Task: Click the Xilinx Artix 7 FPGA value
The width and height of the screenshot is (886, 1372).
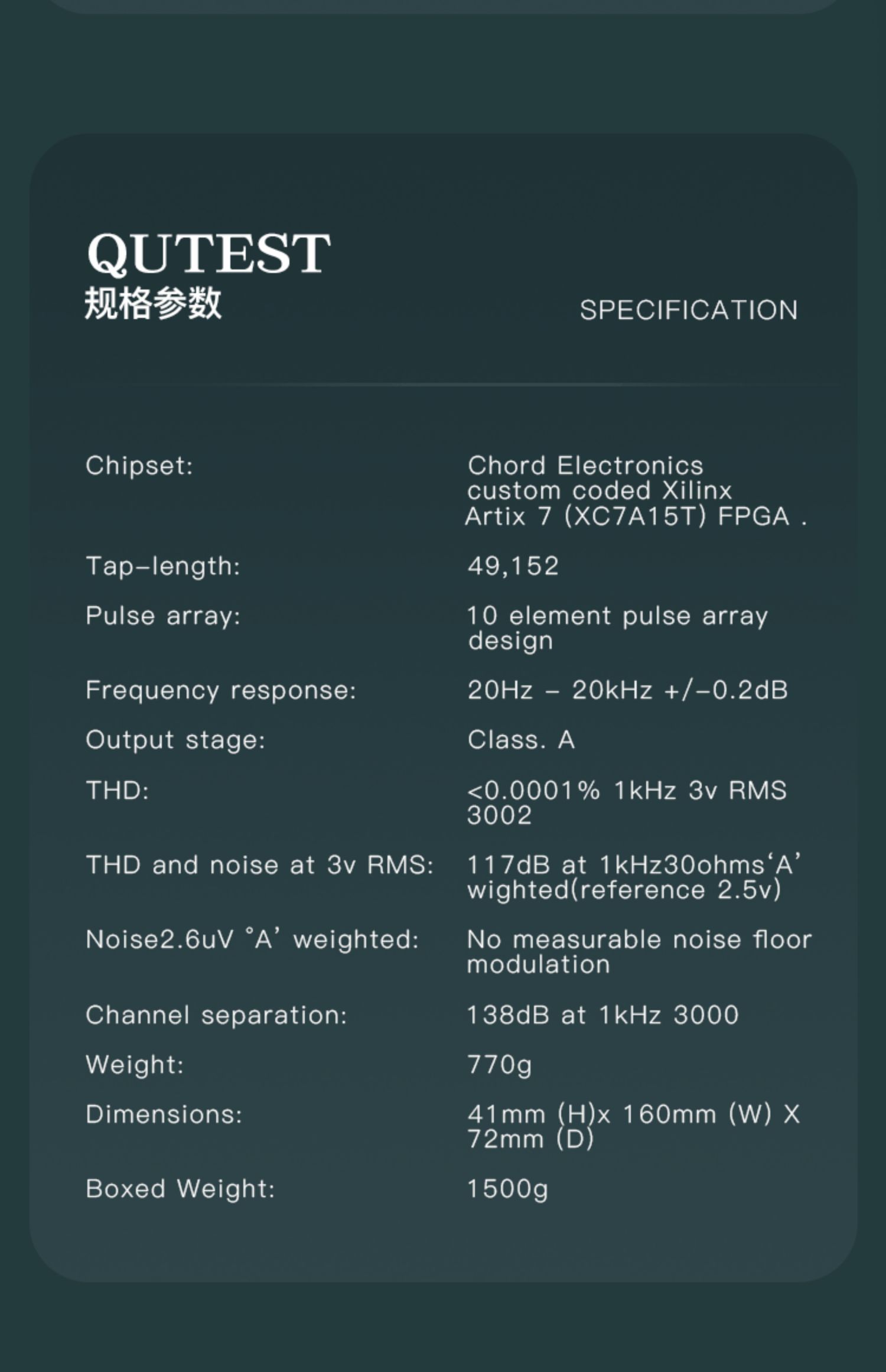Action: click(637, 491)
